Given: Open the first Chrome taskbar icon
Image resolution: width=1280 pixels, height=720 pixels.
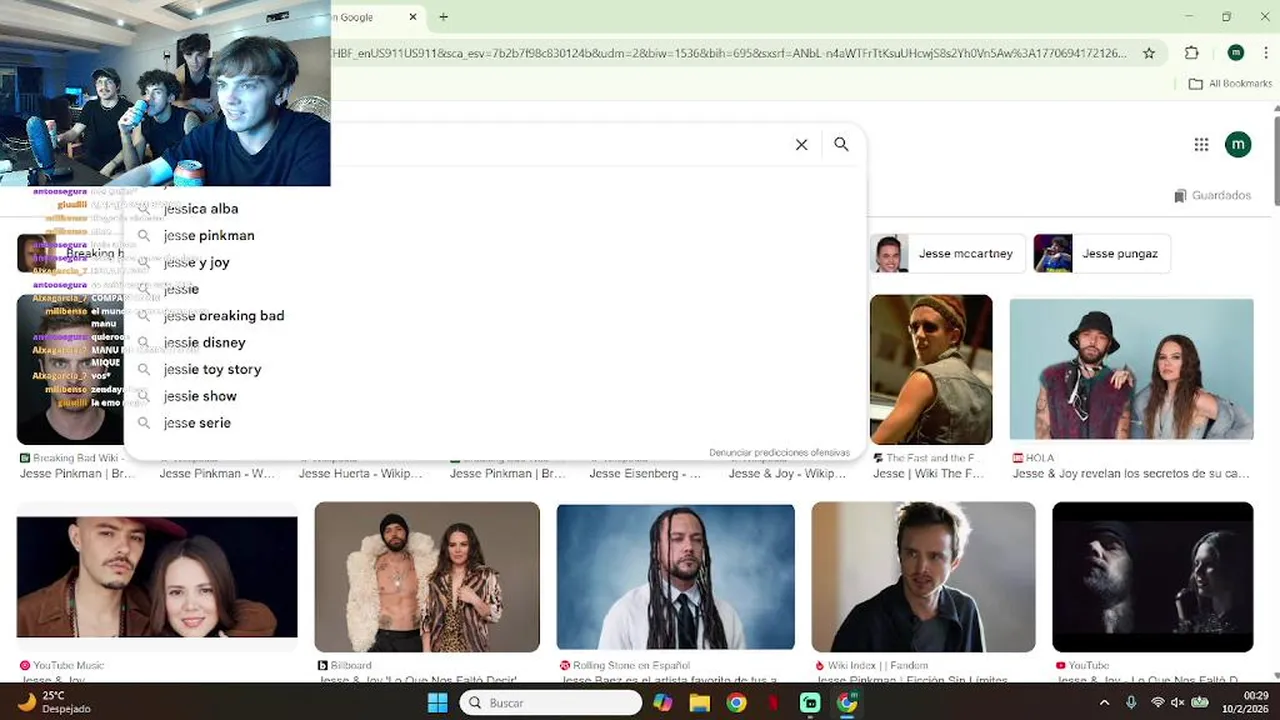Looking at the screenshot, I should pyautogui.click(x=736, y=703).
